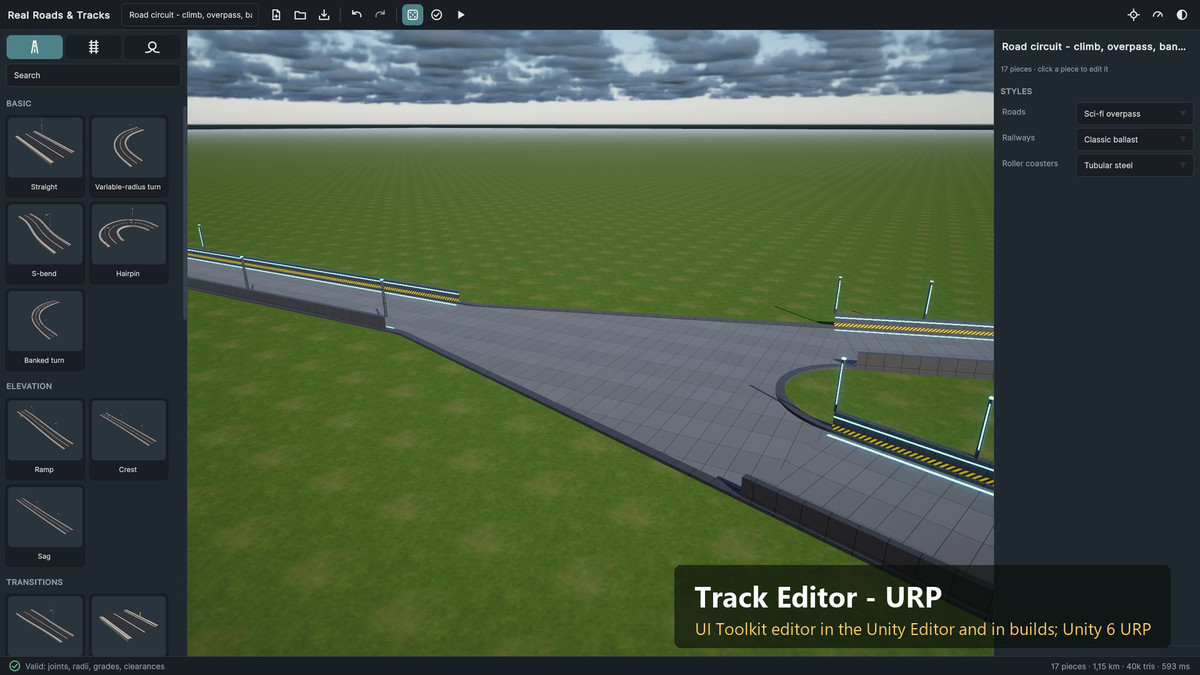1200x675 pixels.
Task: Select the Ramp elevation piece
Action: point(45,439)
